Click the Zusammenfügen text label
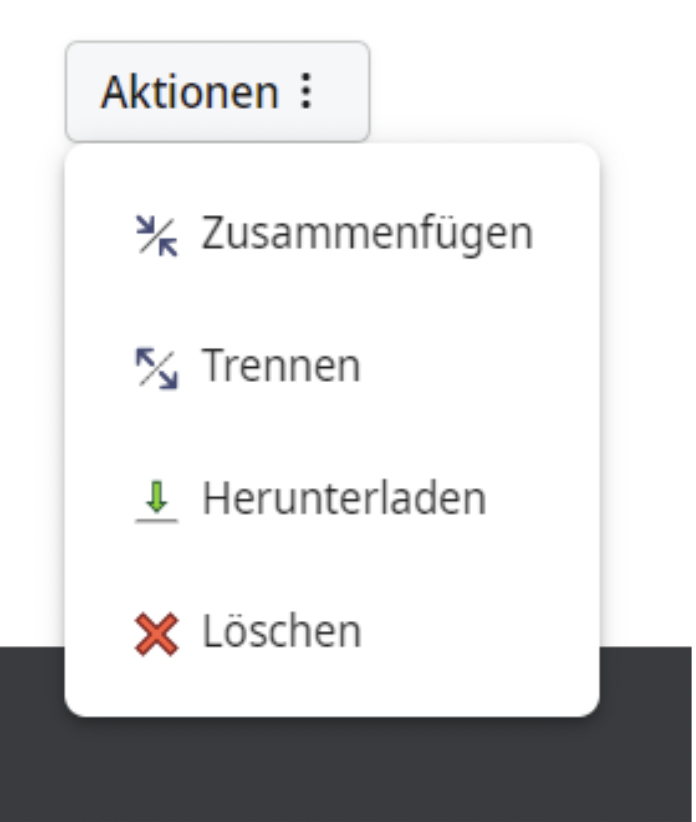 [367, 234]
